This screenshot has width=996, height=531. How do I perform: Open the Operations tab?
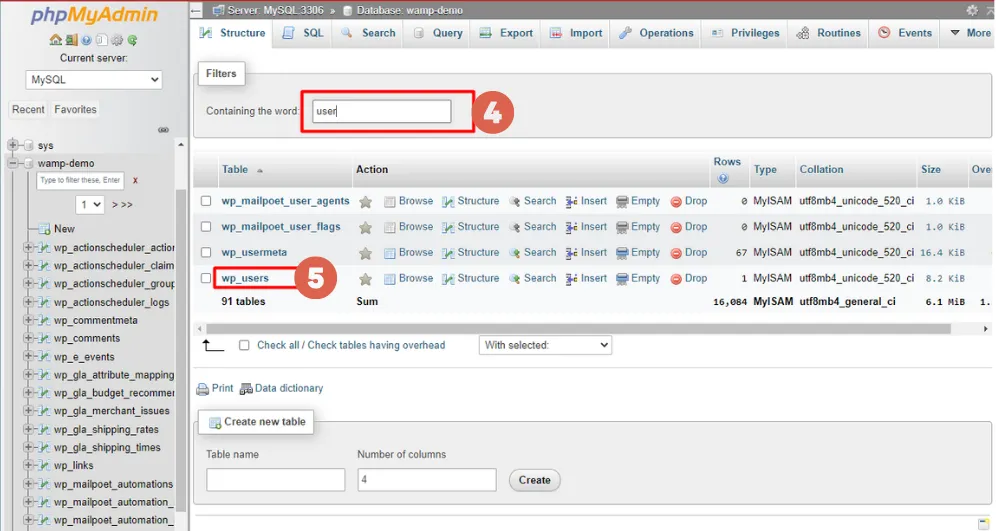pos(656,33)
